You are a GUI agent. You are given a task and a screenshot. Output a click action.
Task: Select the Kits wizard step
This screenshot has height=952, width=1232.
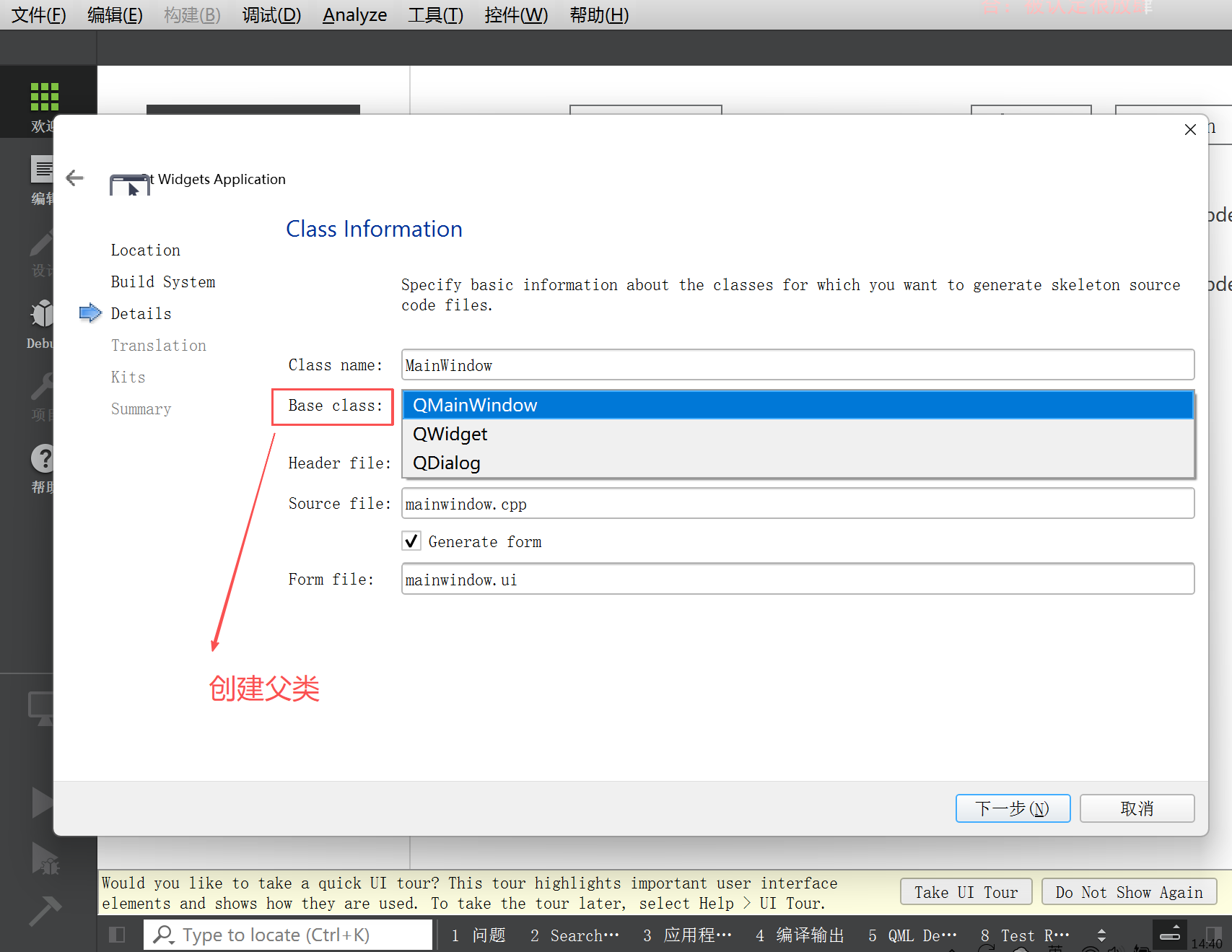128,377
